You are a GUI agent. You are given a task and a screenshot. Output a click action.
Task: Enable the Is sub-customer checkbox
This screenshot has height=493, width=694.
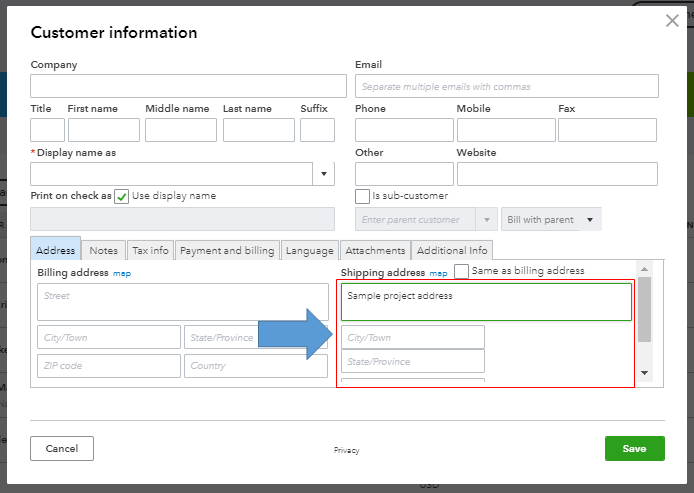362,196
